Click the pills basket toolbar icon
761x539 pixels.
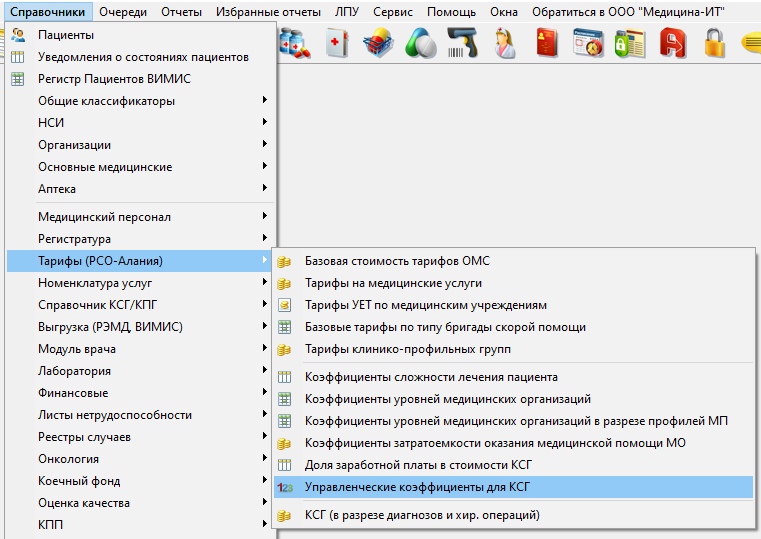pyautogui.click(x=378, y=43)
